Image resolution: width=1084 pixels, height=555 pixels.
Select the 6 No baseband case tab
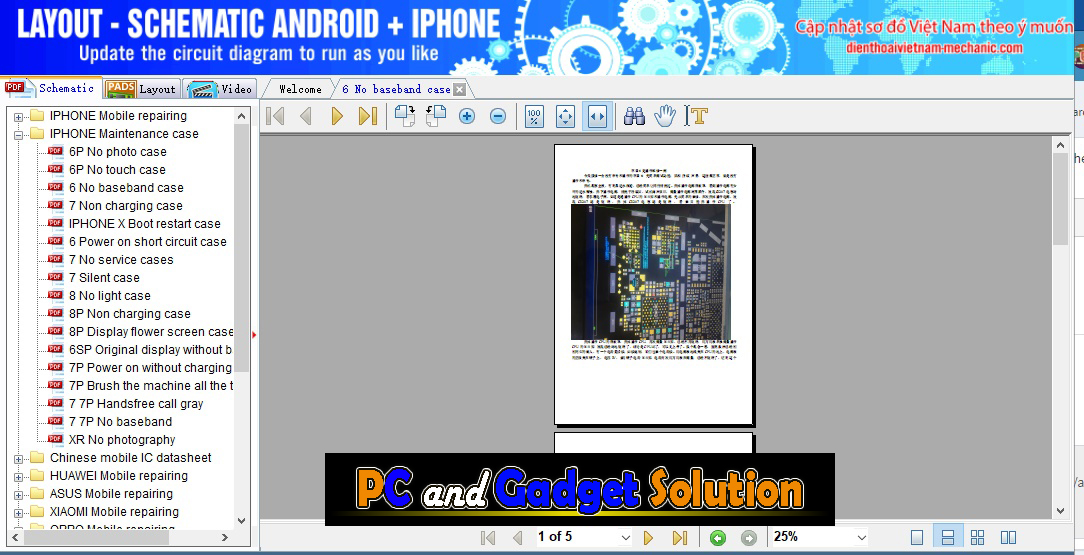(396, 89)
